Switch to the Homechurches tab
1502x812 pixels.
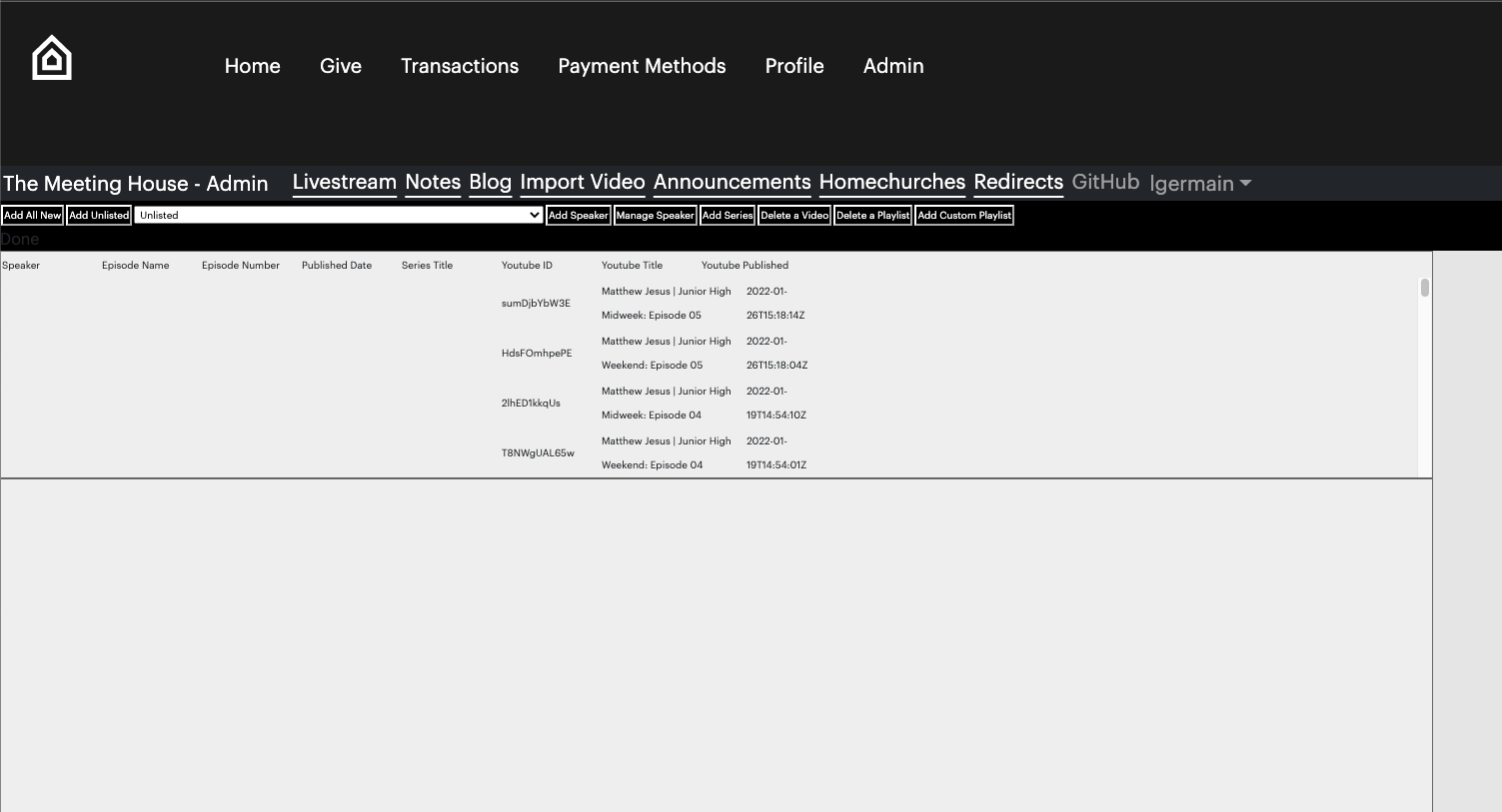click(x=892, y=182)
